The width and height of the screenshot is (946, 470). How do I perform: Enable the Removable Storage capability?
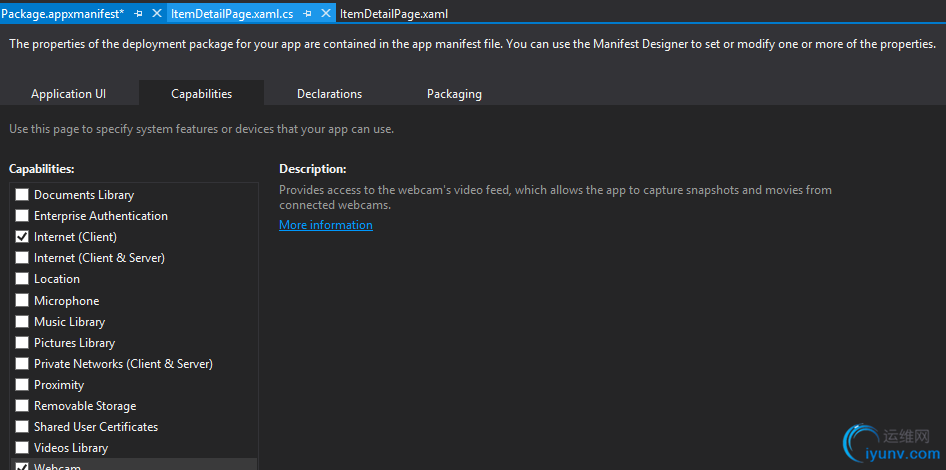tap(22, 406)
